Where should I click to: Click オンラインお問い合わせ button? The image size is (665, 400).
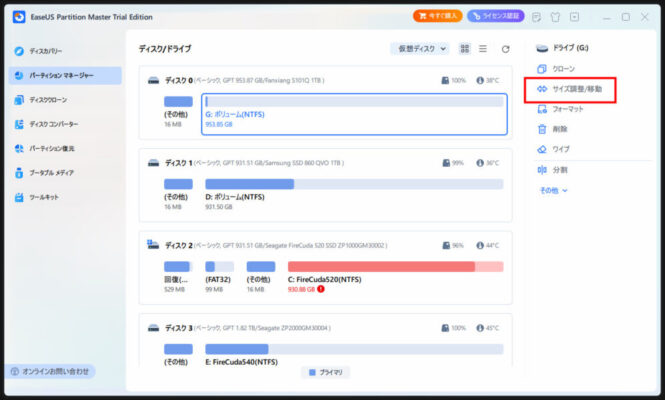tap(50, 372)
